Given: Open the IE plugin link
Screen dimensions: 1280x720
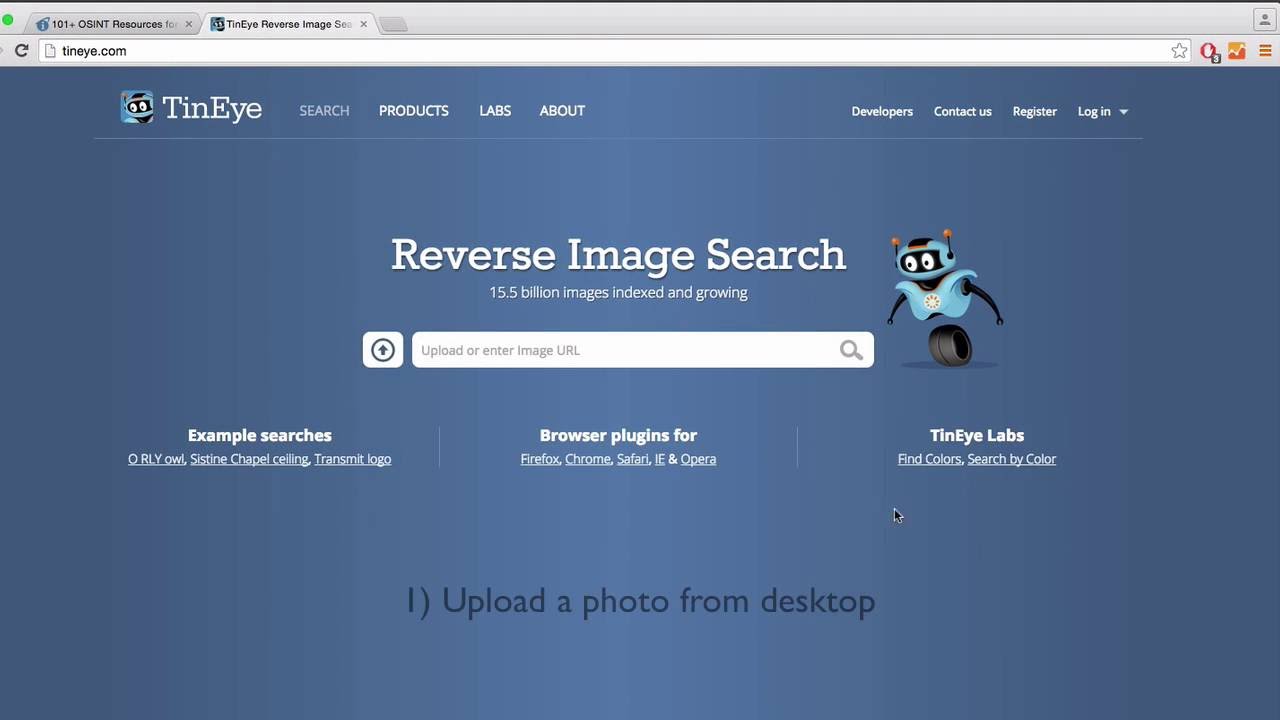Looking at the screenshot, I should pos(659,459).
